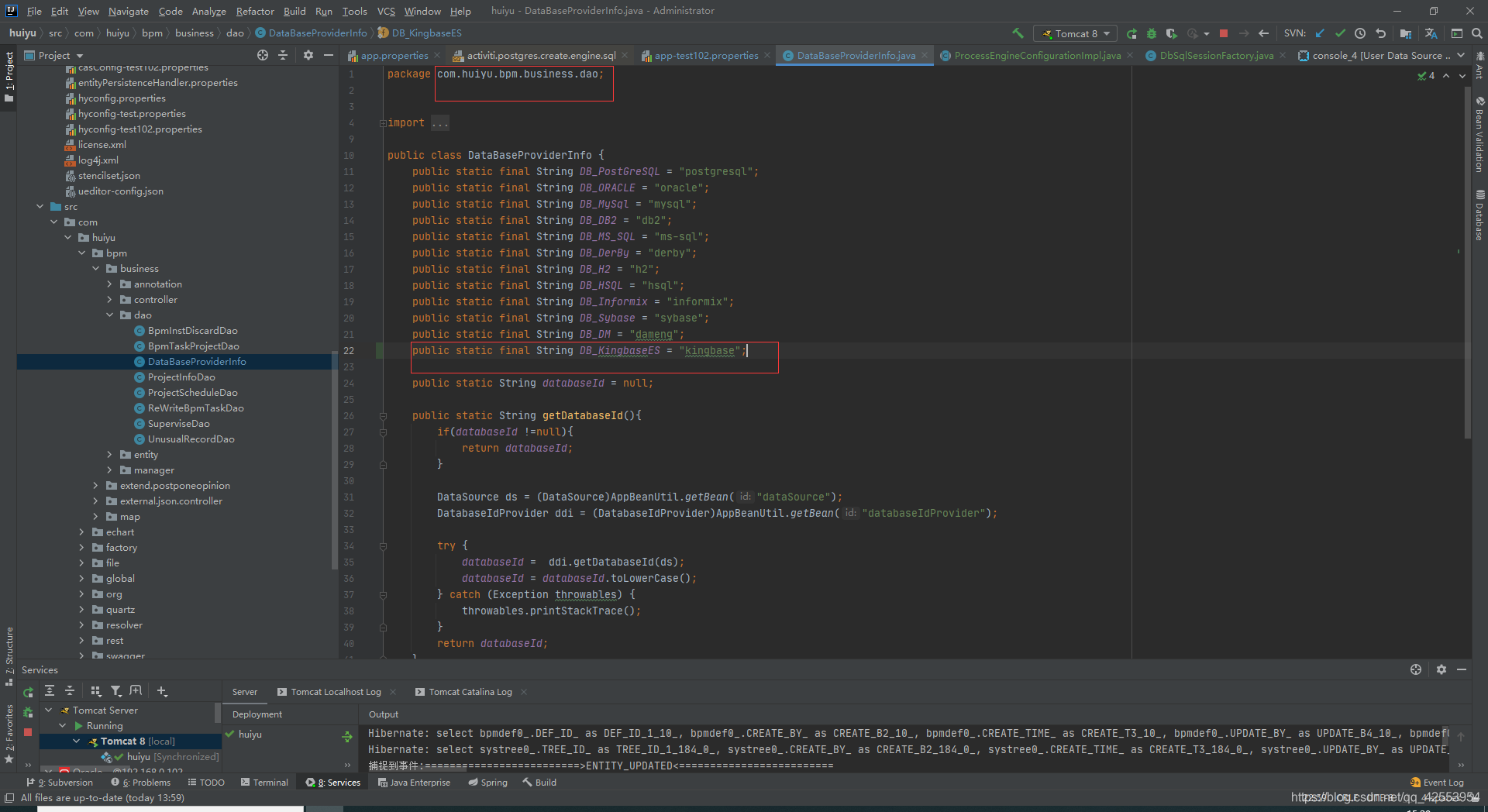Show hidden editor tabs dropdown arrow
Viewport: 1488px width, 812px height.
[x=1461, y=55]
